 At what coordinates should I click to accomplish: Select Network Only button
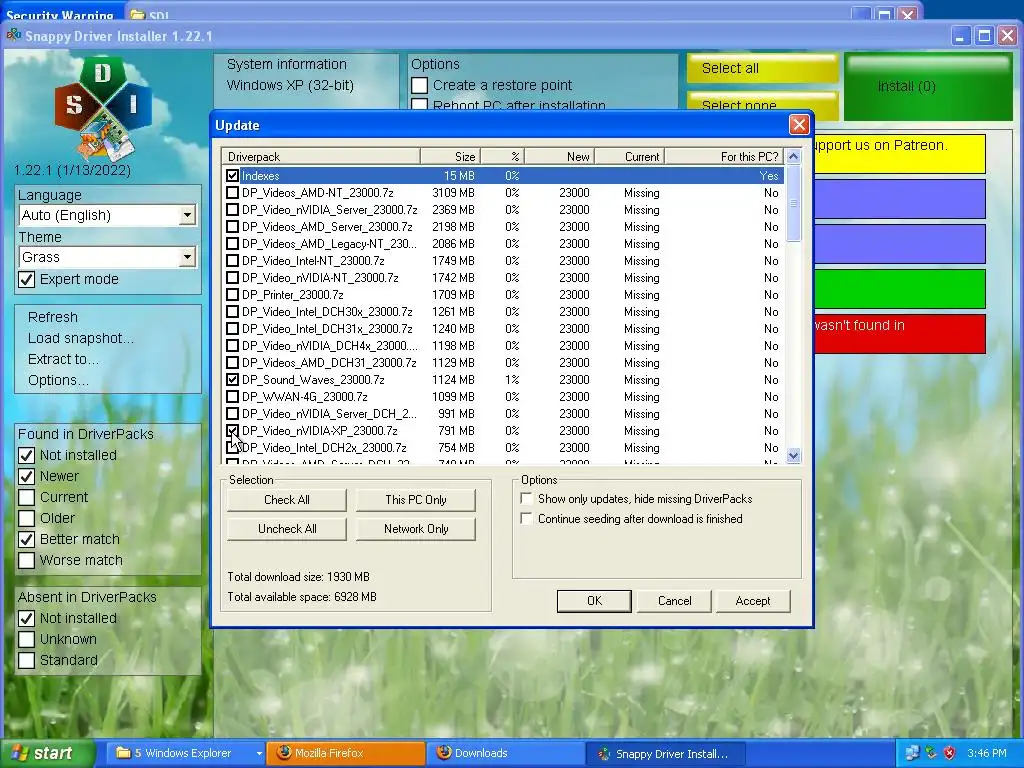pos(415,529)
